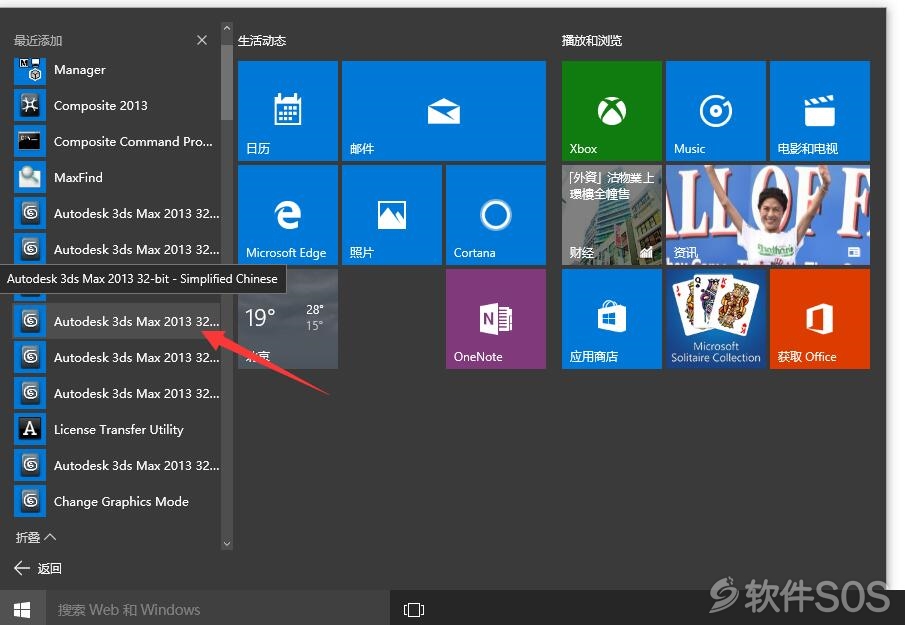Viewport: 905px width, 625px height.
Task: Open Composite Command Pro... entry
Action: (116, 141)
